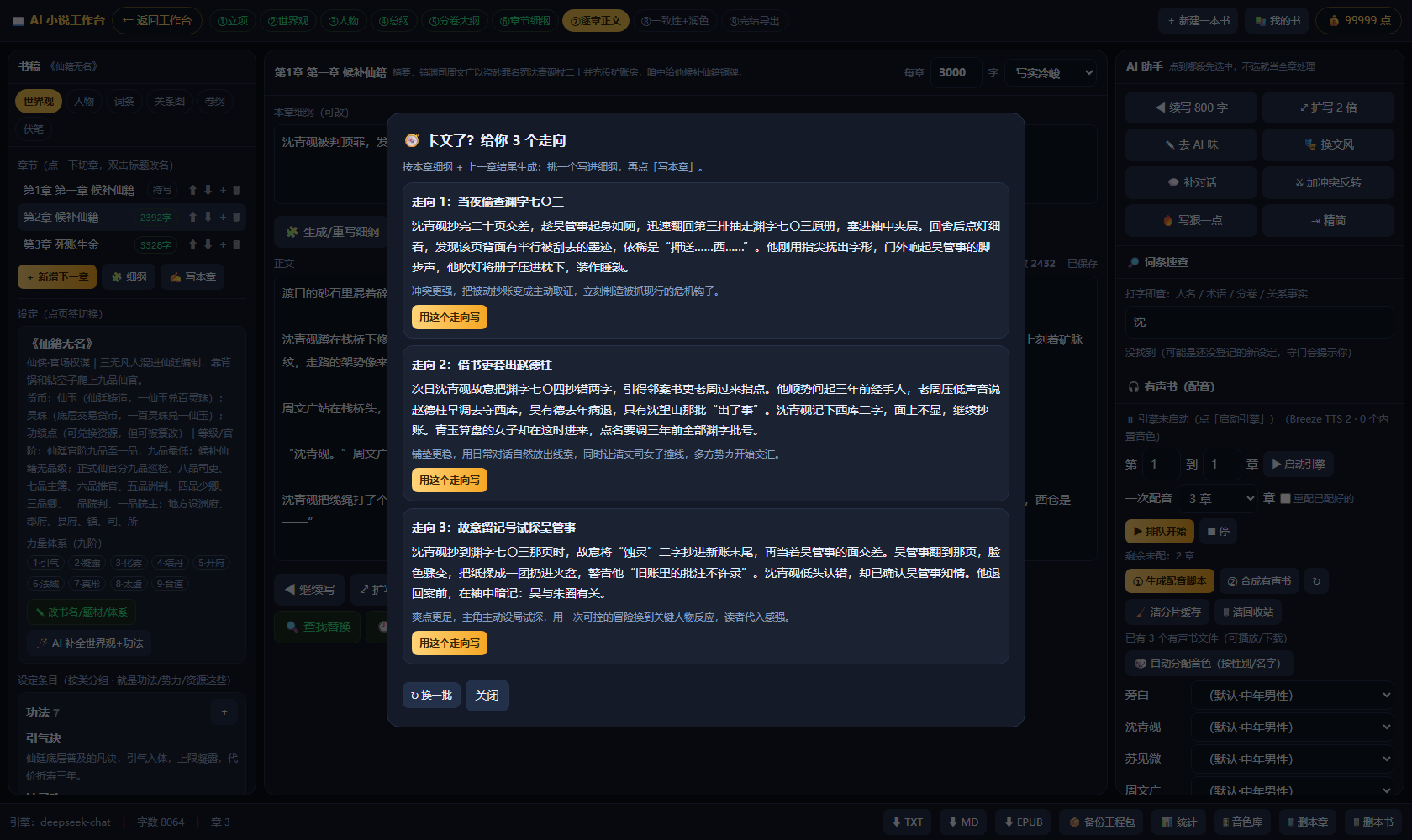Switch to 世界观 tab in left panel
1412x840 pixels.
[x=39, y=102]
